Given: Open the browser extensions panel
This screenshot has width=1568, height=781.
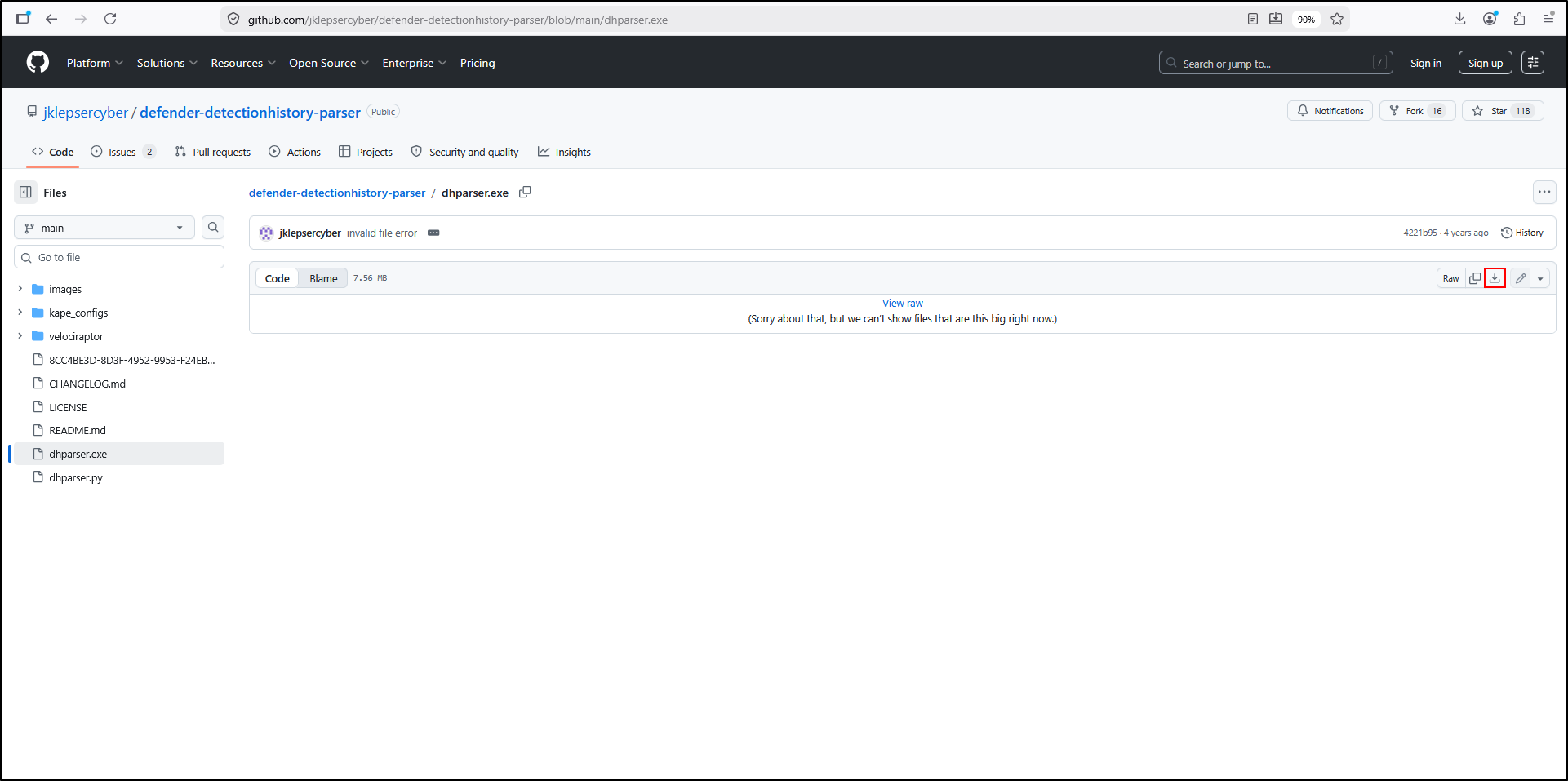Looking at the screenshot, I should coord(1519,19).
